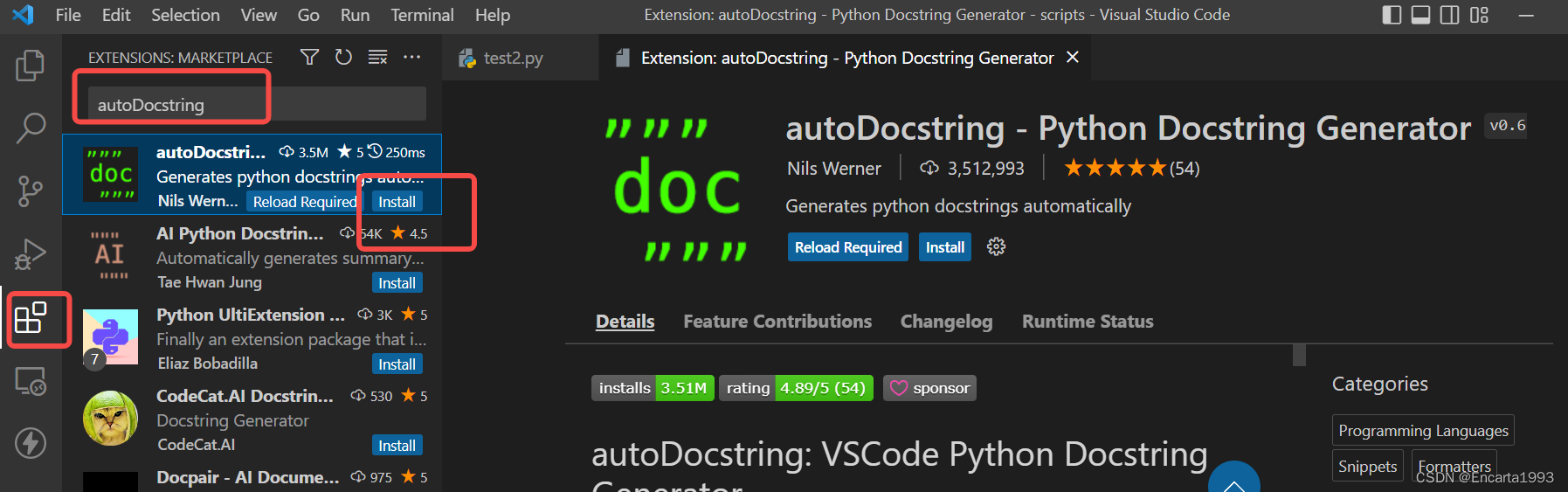The width and height of the screenshot is (1568, 492).
Task: Toggle the bottom panel layout icon
Action: click(1421, 15)
